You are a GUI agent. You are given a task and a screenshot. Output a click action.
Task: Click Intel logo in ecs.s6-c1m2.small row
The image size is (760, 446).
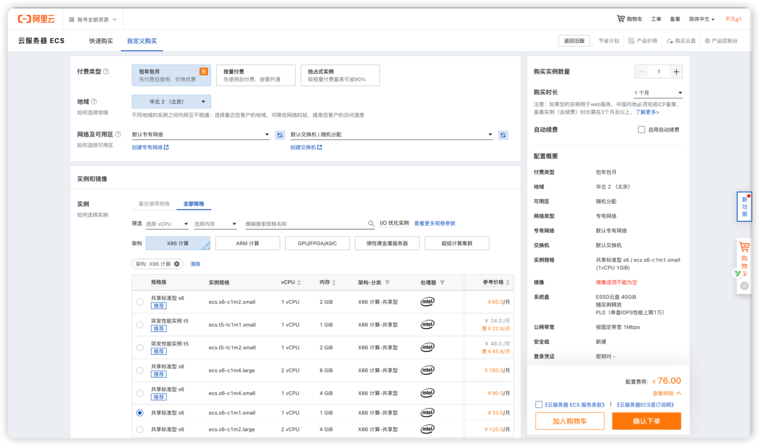(x=427, y=302)
